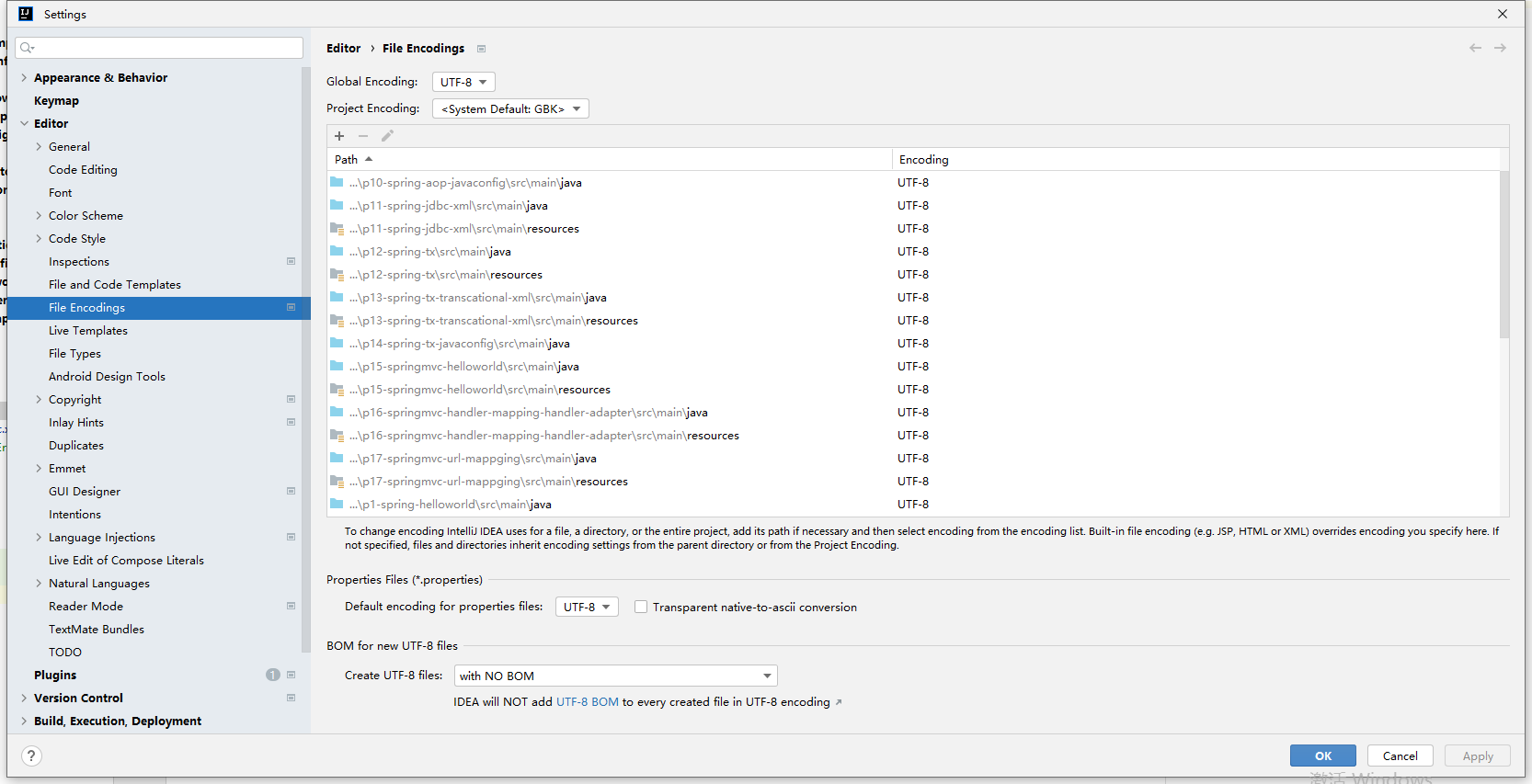Image resolution: width=1532 pixels, height=784 pixels.
Task: Click the Apply button
Action: click(1478, 756)
